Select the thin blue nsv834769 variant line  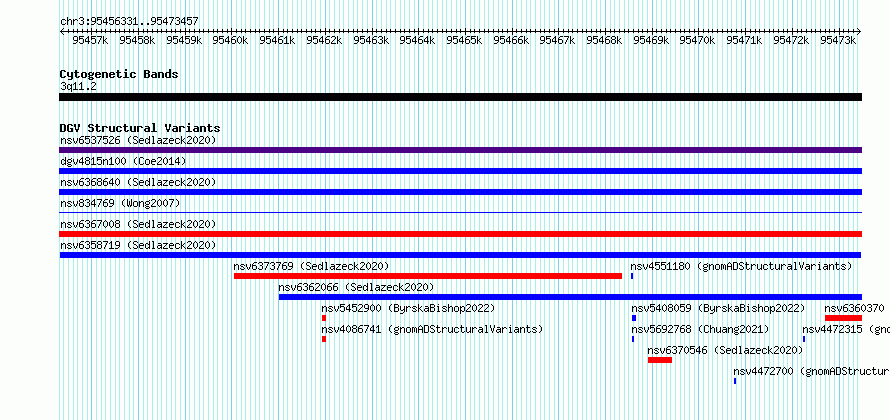click(460, 213)
